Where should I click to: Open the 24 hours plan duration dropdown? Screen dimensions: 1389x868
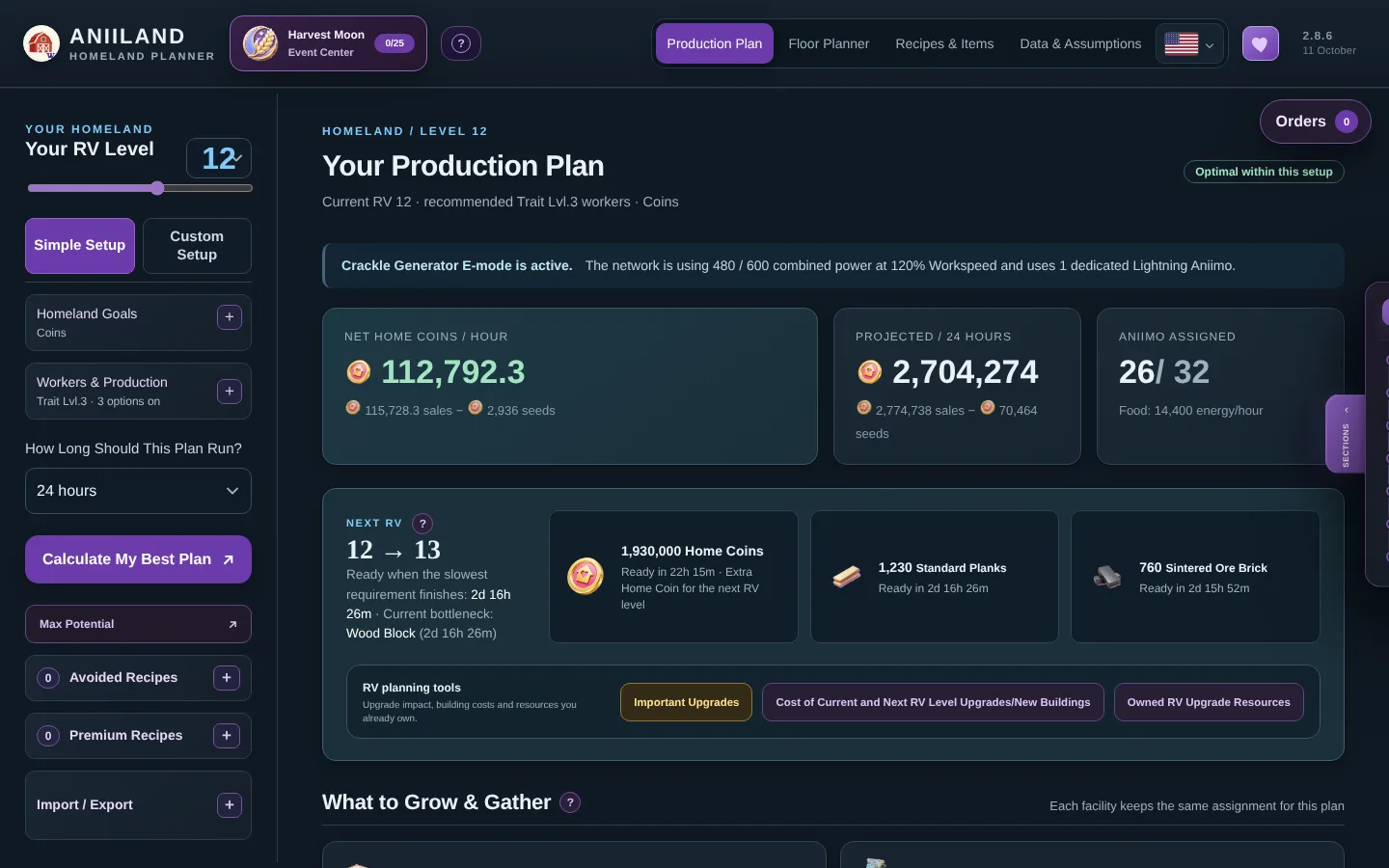138,491
